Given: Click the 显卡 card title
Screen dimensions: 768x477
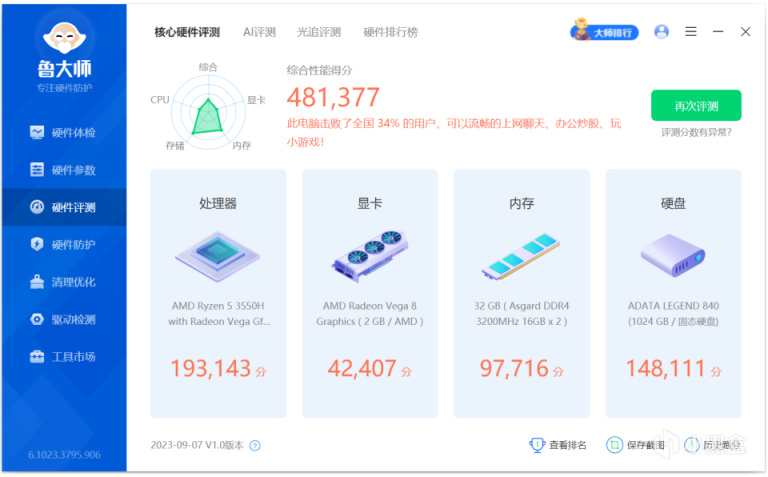Looking at the screenshot, I should 370,203.
